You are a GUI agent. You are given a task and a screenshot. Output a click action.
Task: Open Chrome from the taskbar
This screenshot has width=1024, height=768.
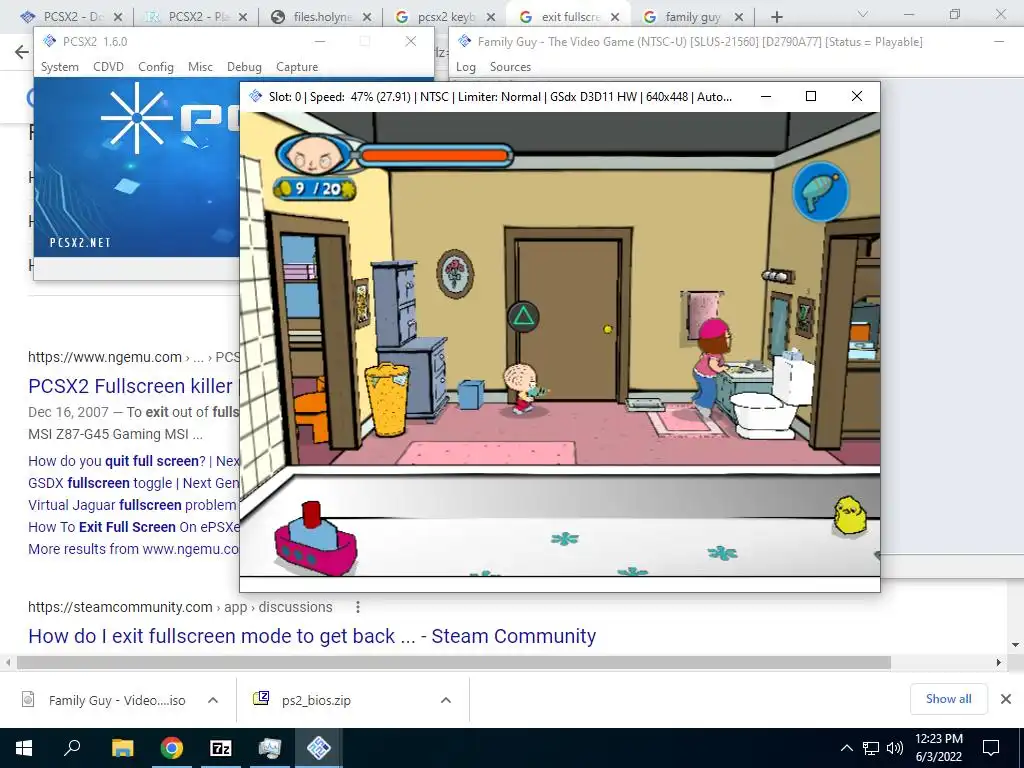point(172,748)
